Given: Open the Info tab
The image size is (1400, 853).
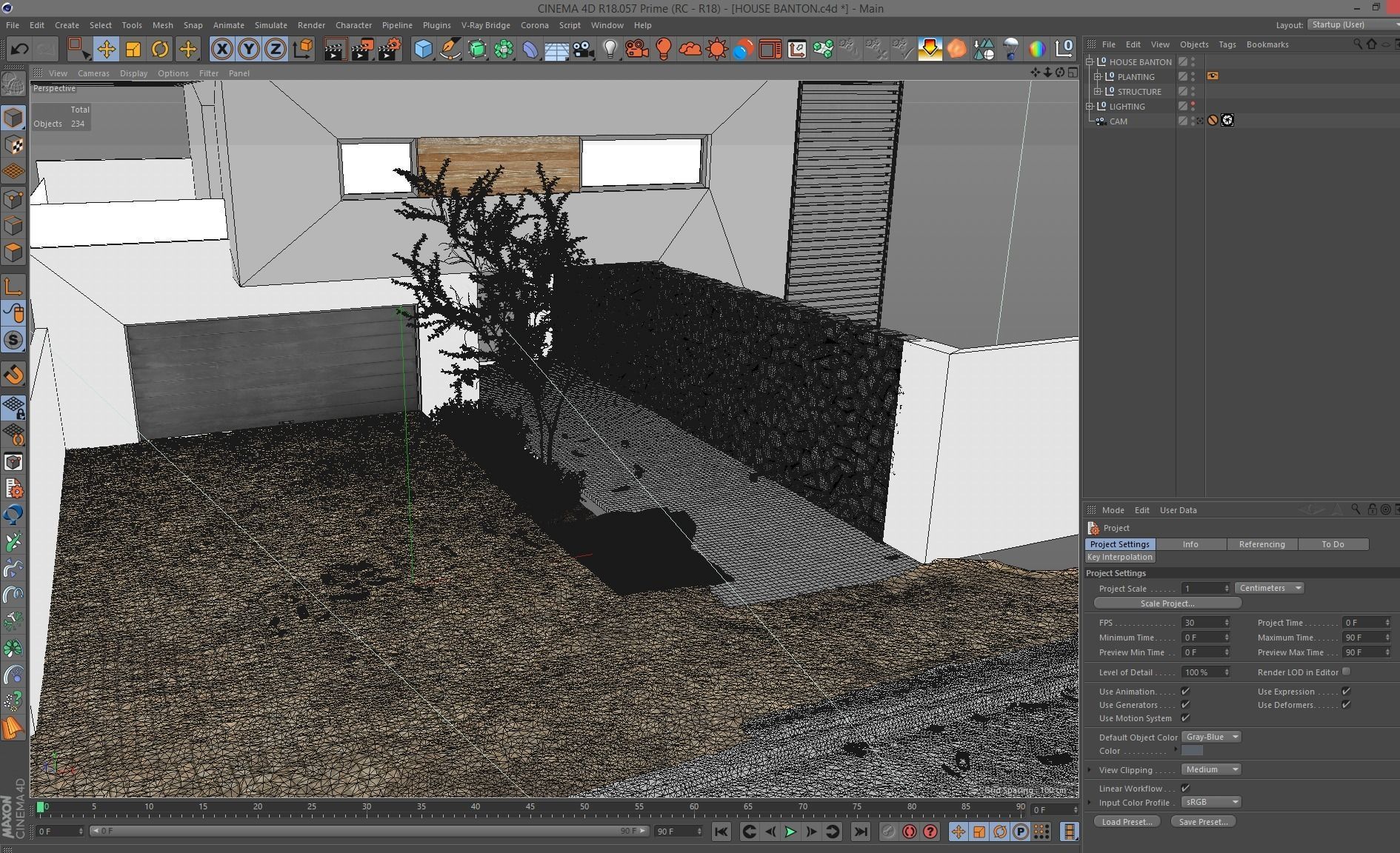Looking at the screenshot, I should (x=1191, y=544).
